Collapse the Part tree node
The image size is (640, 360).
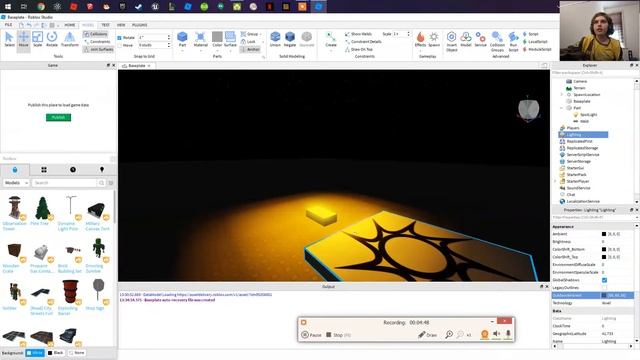[562, 108]
